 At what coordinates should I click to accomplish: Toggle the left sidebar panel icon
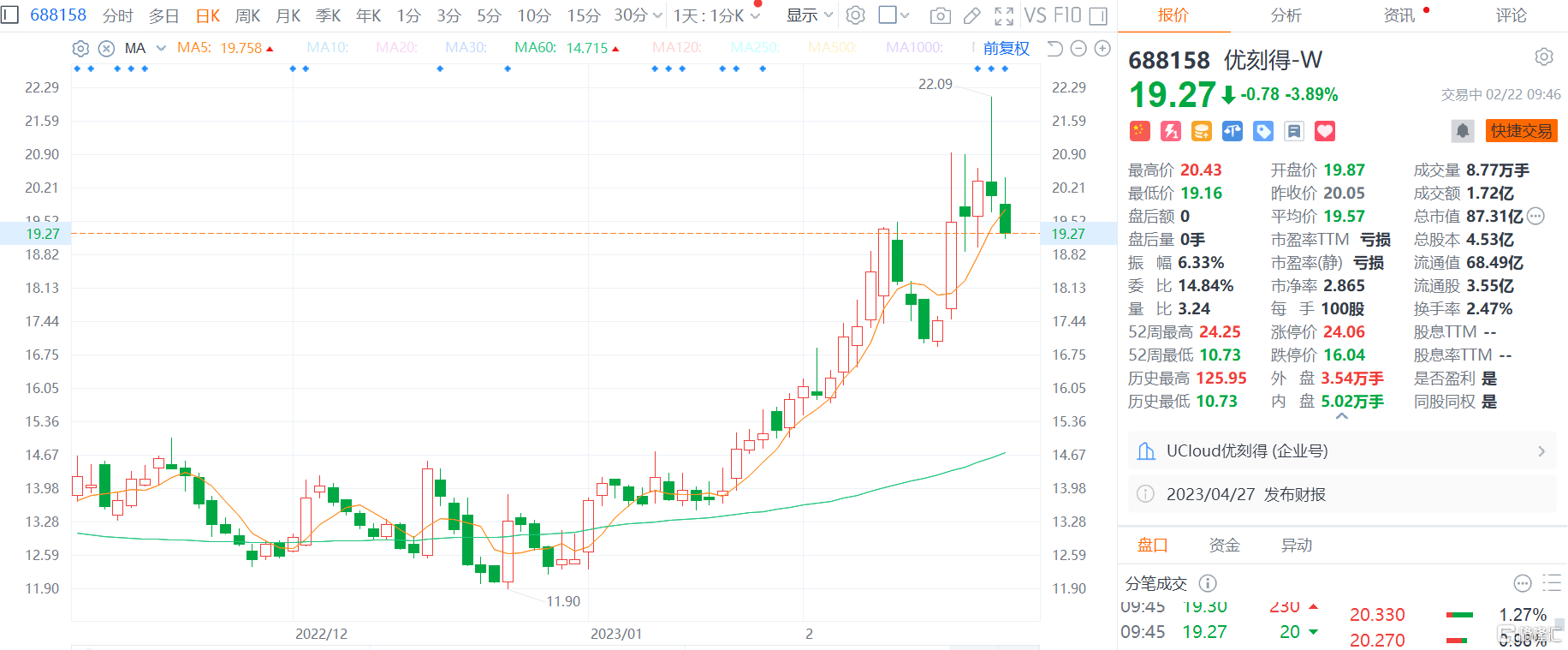point(9,15)
